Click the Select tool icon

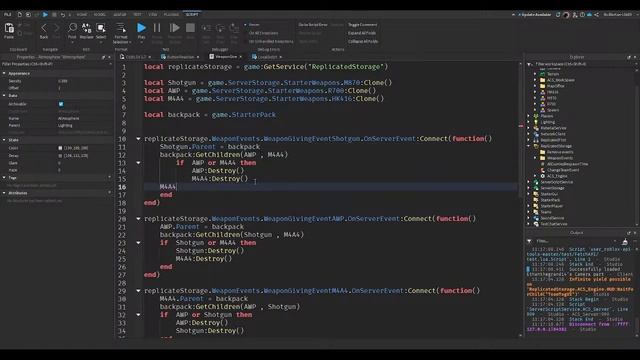(100, 27)
